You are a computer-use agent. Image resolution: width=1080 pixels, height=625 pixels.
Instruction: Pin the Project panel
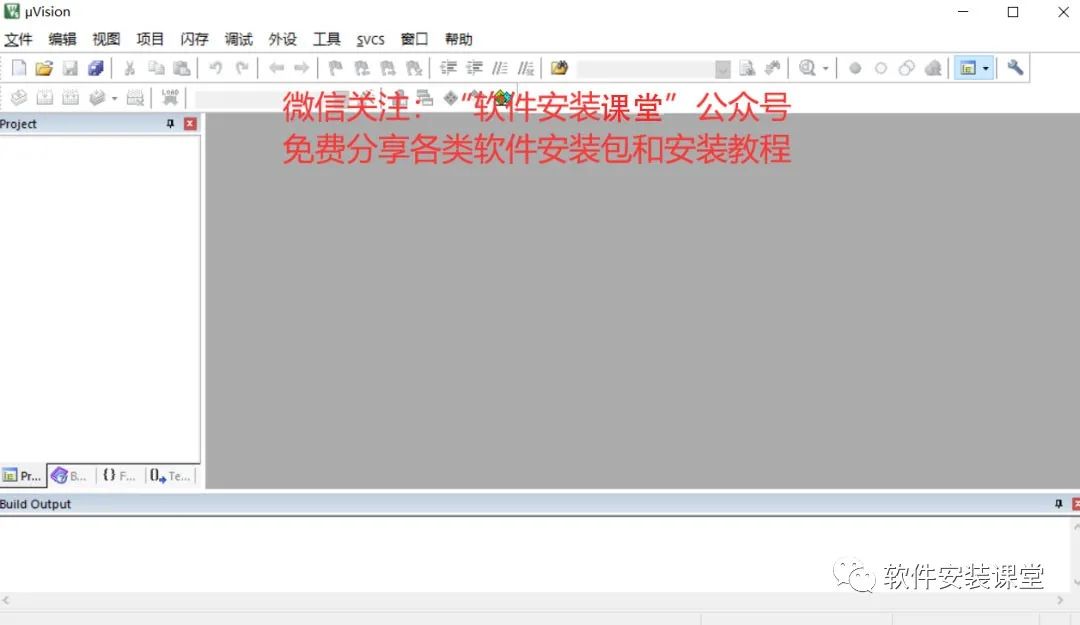click(170, 124)
